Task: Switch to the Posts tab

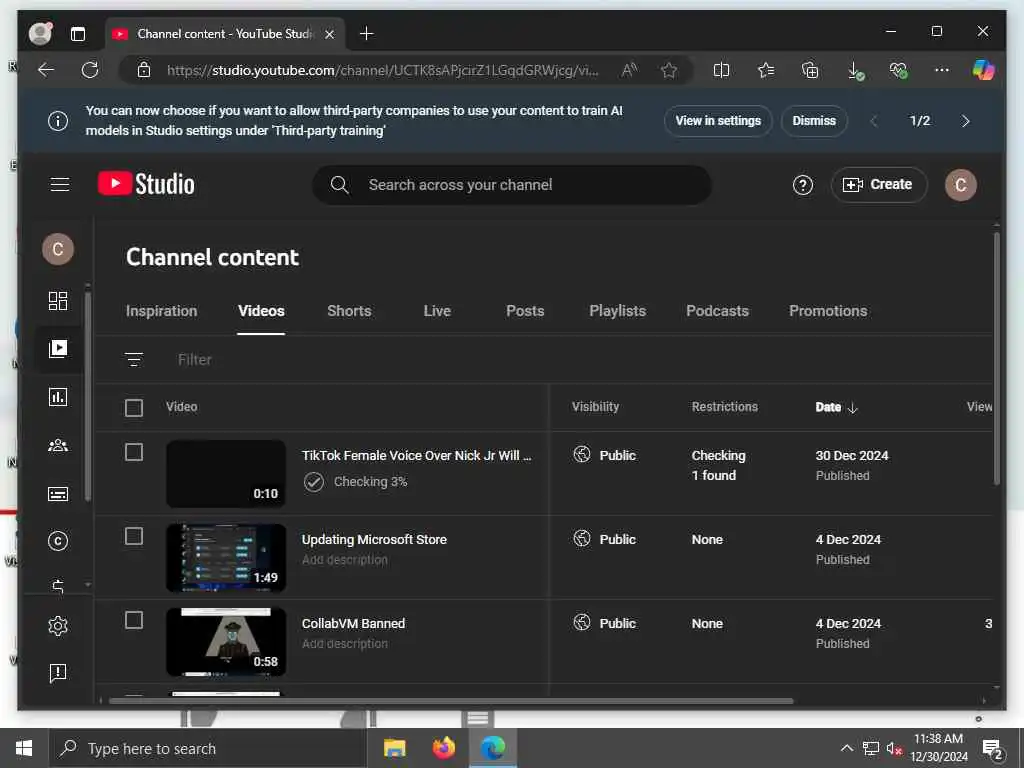Action: (525, 311)
